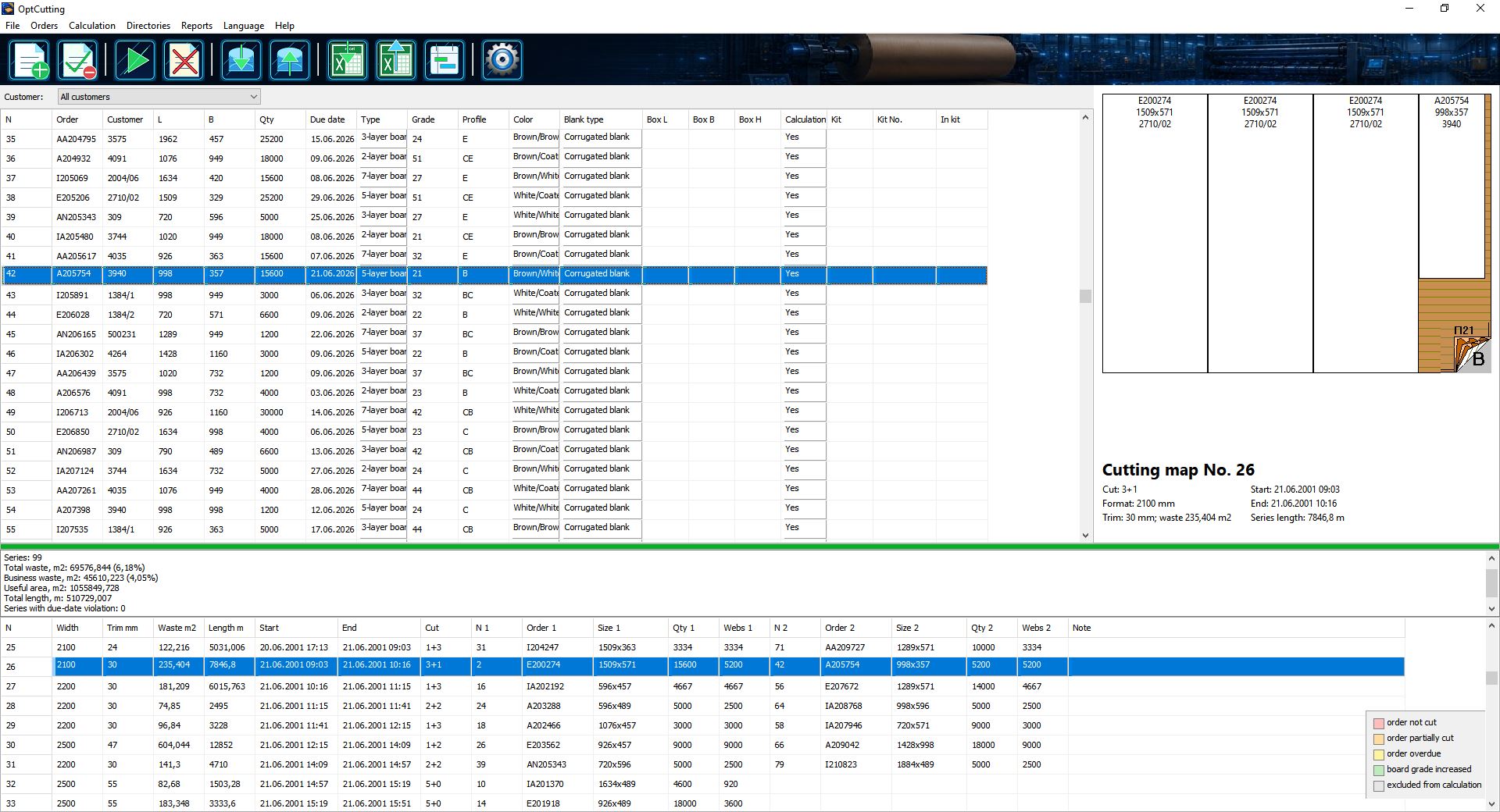1500x812 pixels.
Task: Expand the All customers dropdown
Action: (x=253, y=97)
